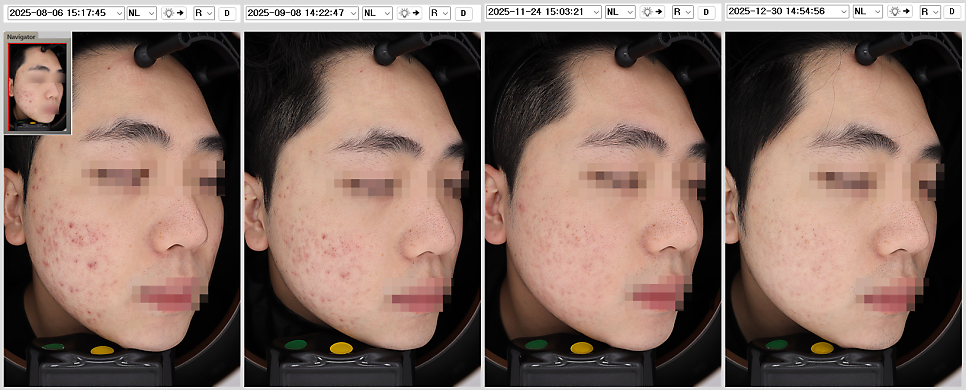Click the D button in 2025-08-06 panel
Viewport: 966px width, 390px height.
point(227,13)
